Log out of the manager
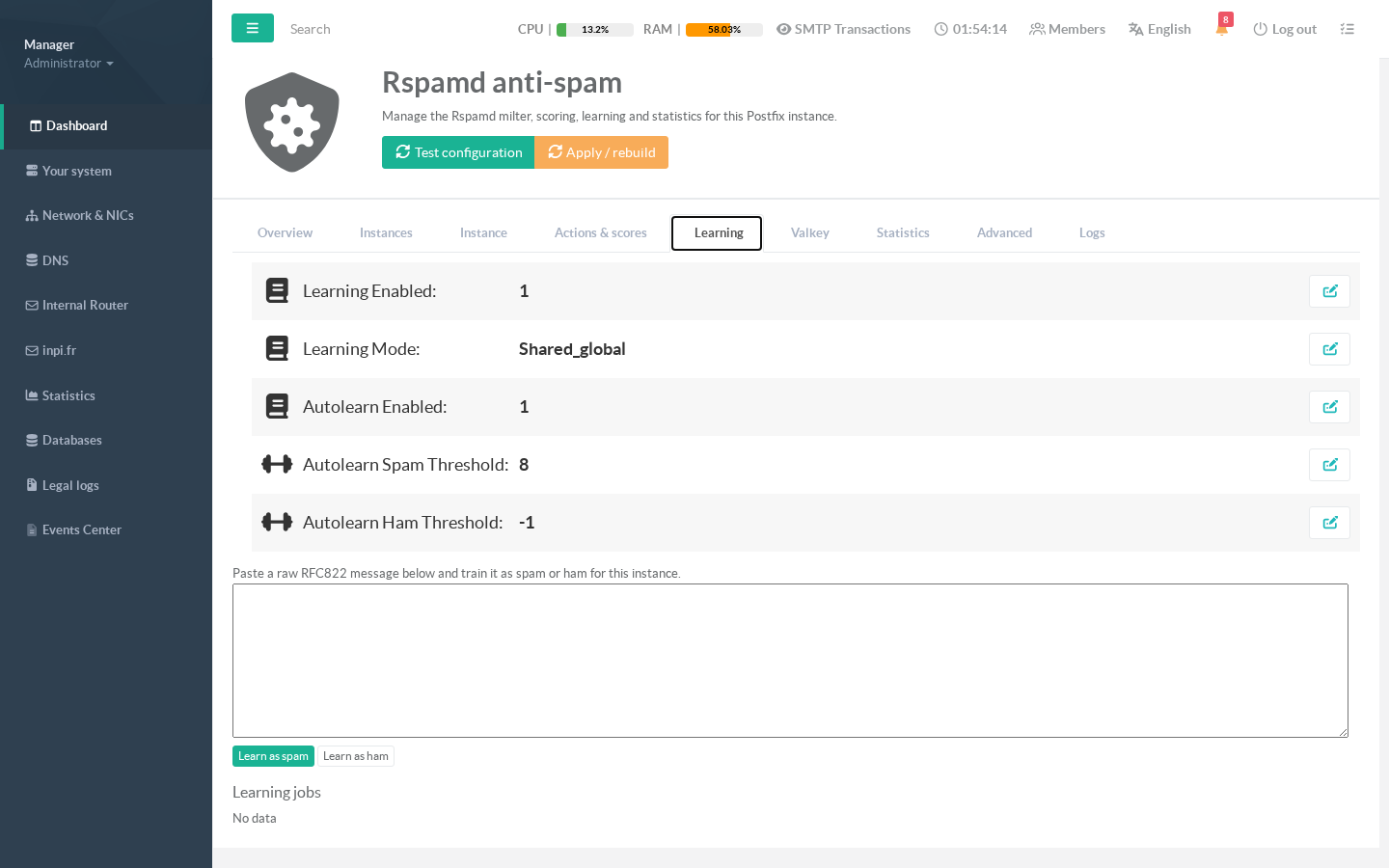This screenshot has width=1389, height=868. 1285,29
